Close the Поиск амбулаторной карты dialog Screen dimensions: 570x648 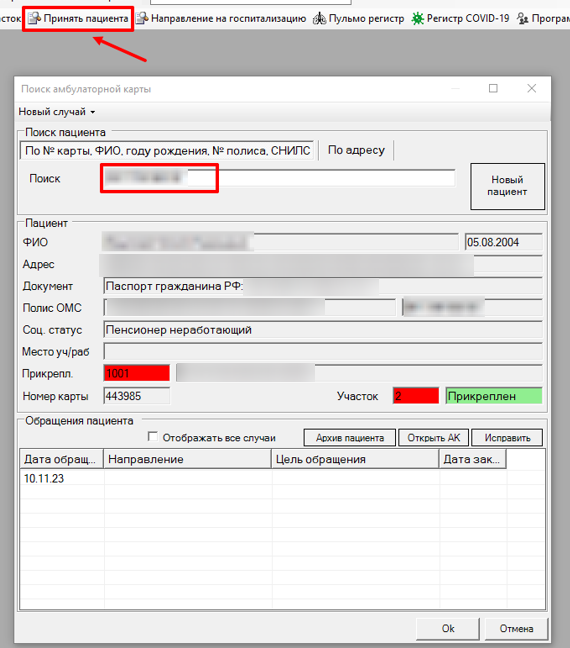pyautogui.click(x=532, y=88)
